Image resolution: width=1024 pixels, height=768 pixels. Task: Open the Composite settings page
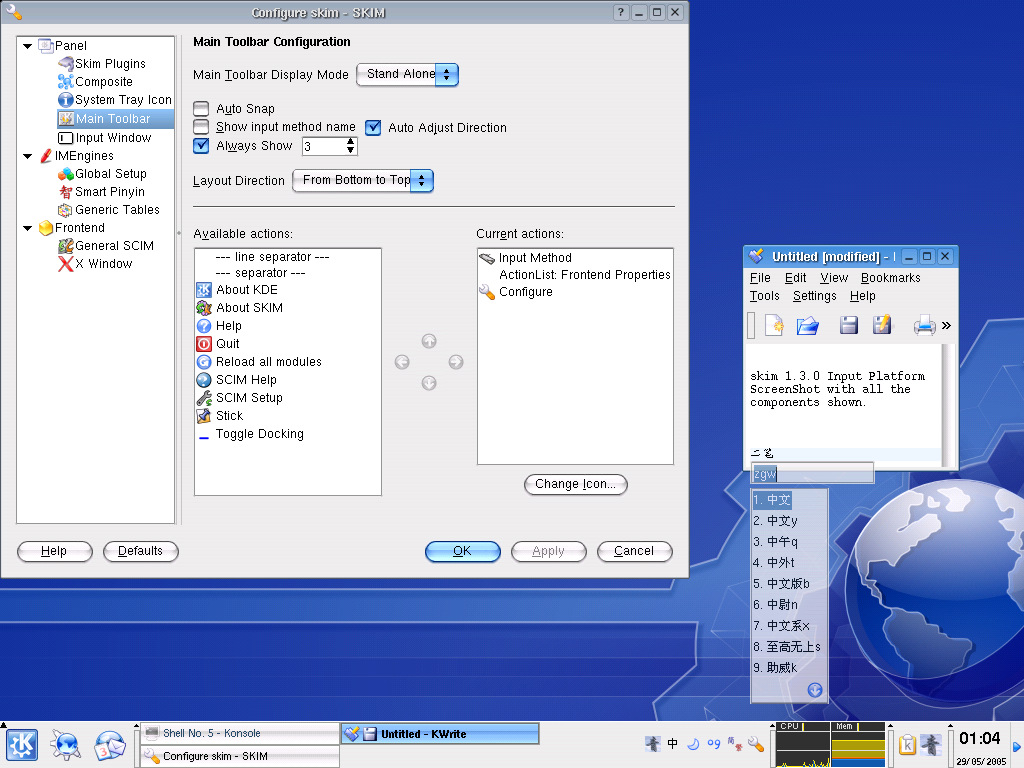tap(95, 82)
